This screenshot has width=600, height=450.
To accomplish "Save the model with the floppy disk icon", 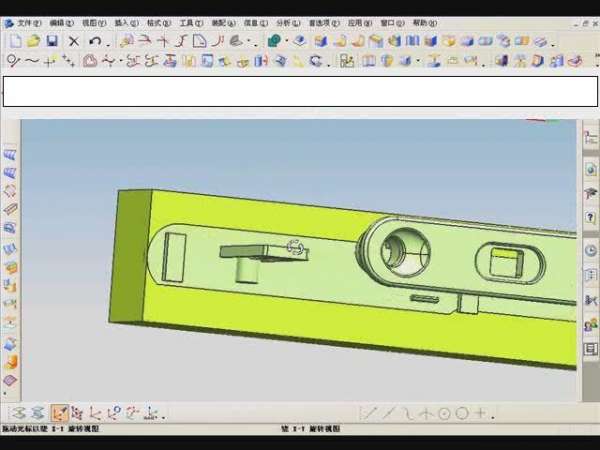I will tap(51, 41).
